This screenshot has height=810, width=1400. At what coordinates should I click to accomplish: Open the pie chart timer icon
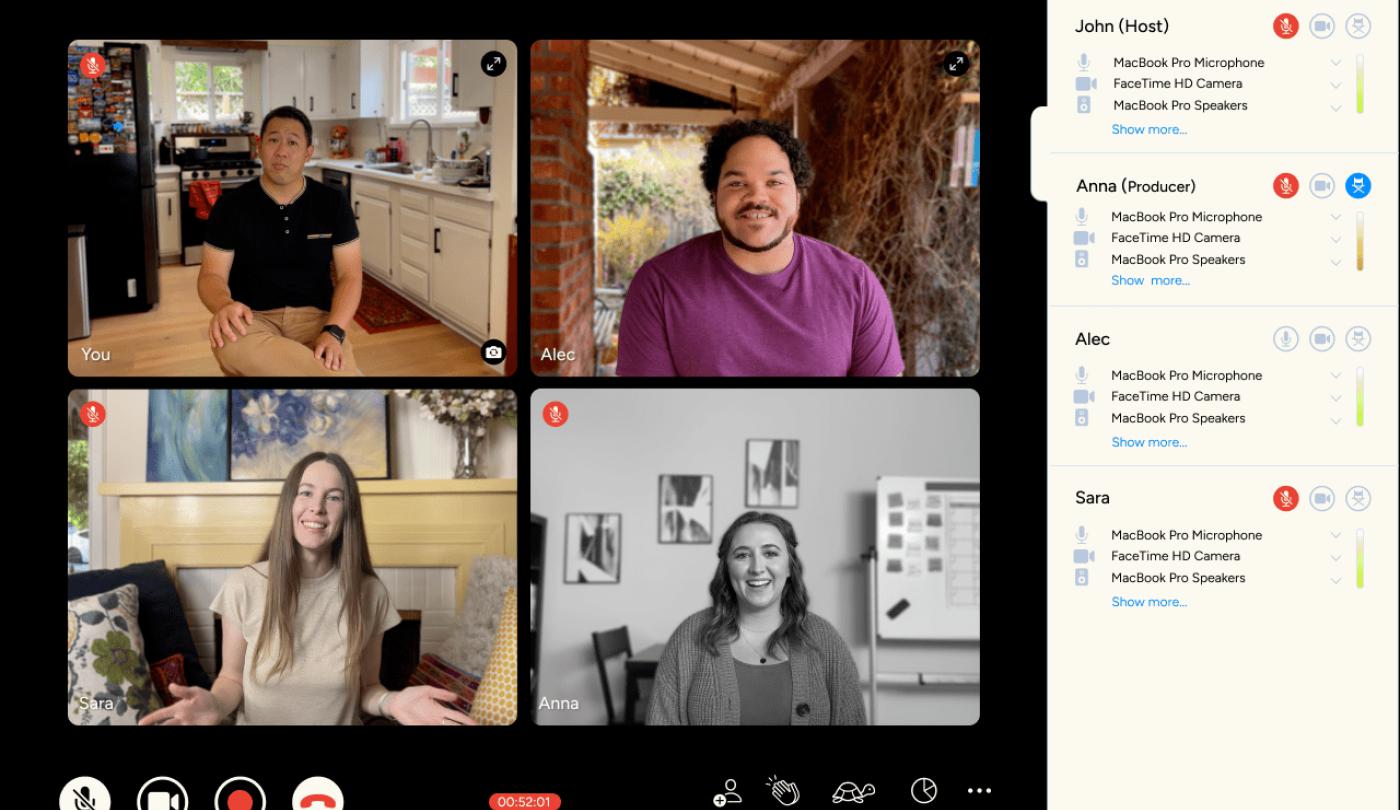pos(923,790)
